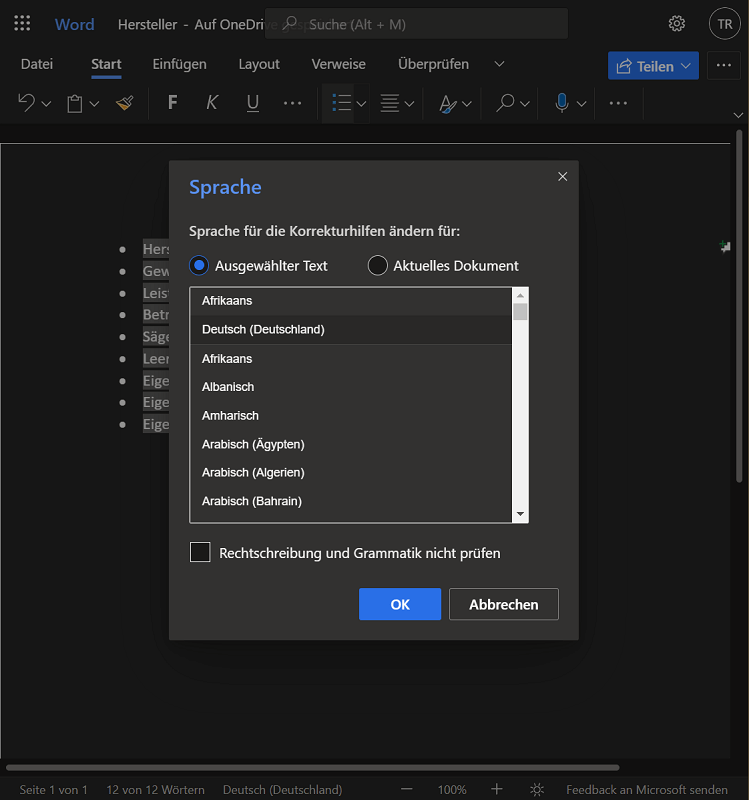Click the paragraph alignment icon
The image size is (749, 800).
390,103
